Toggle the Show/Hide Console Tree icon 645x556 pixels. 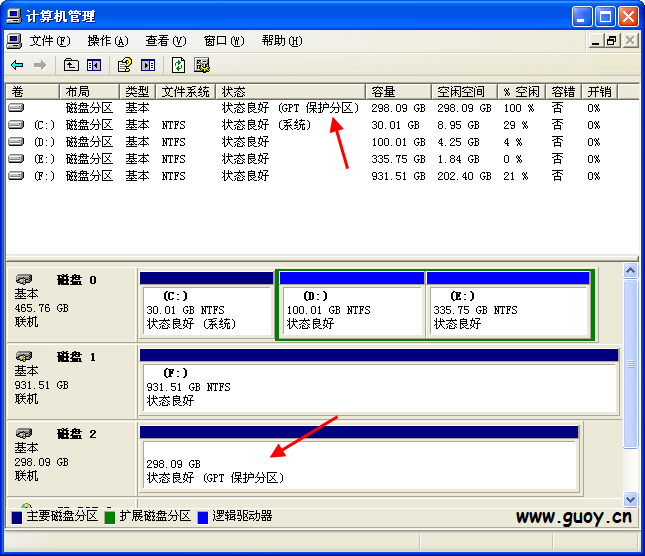pos(94,65)
